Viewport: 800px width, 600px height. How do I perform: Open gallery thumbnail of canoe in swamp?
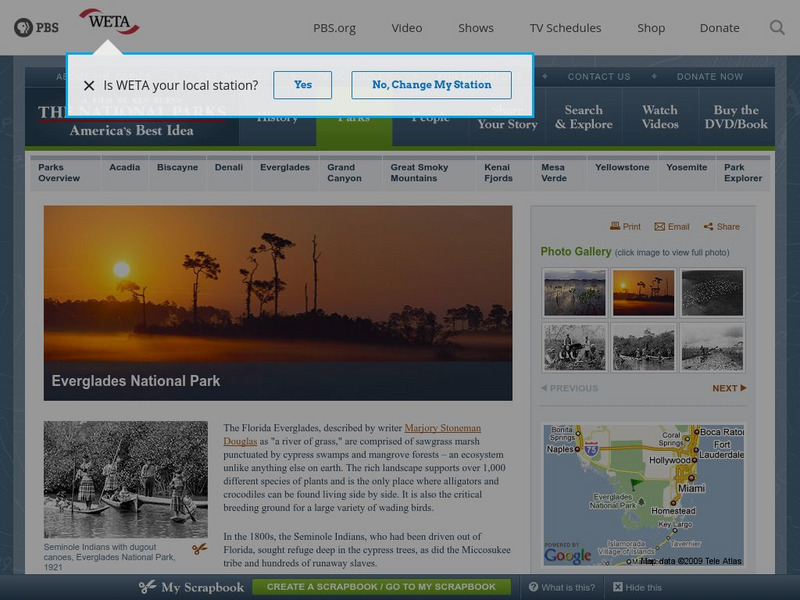643,347
